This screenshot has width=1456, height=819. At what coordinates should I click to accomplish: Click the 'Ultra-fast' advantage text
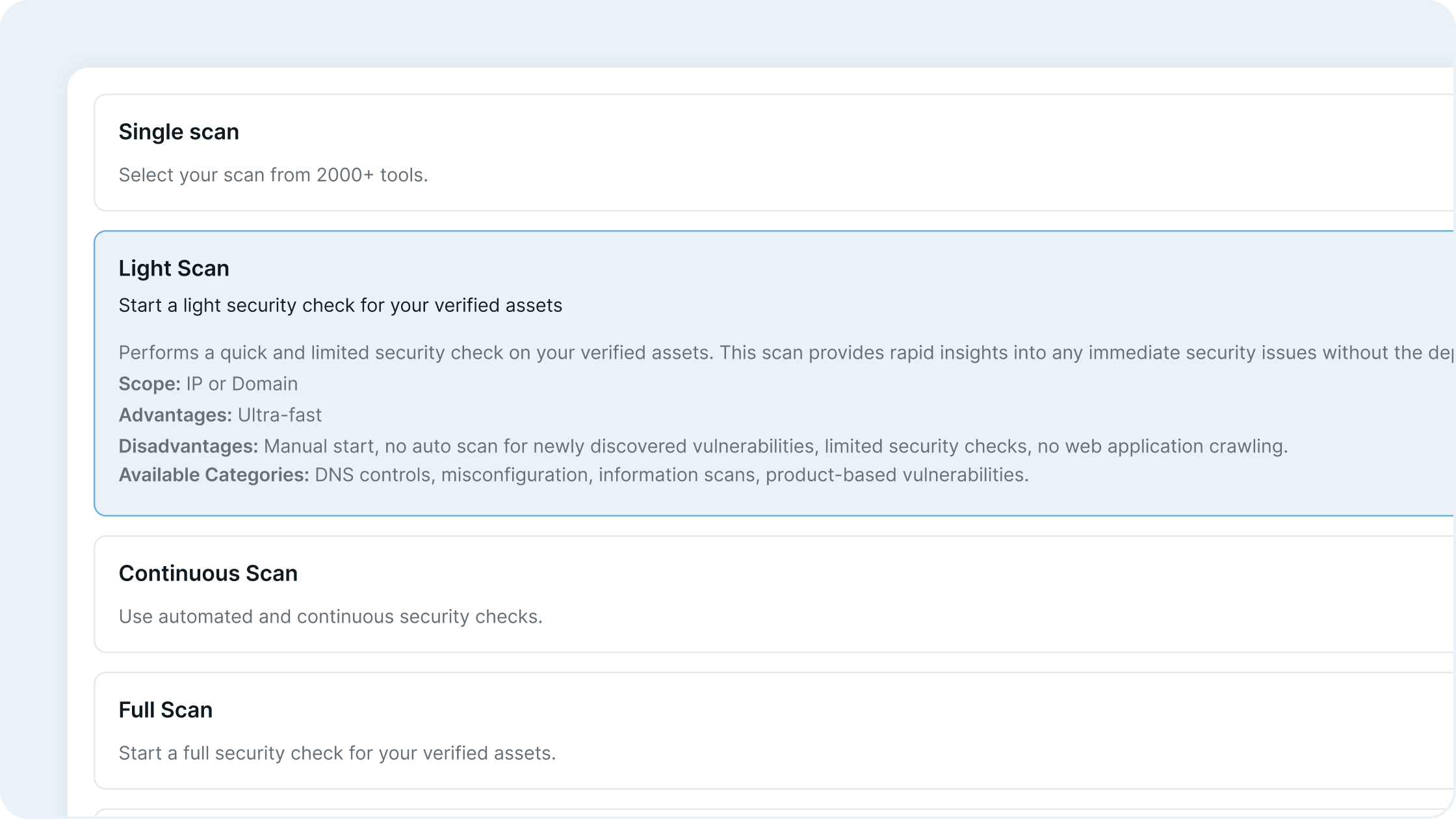pyautogui.click(x=279, y=415)
